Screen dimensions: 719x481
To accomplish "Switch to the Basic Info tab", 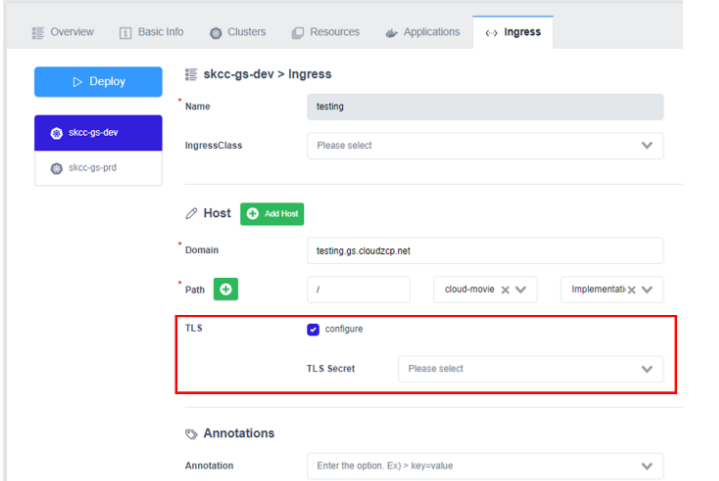I will click(x=151, y=32).
